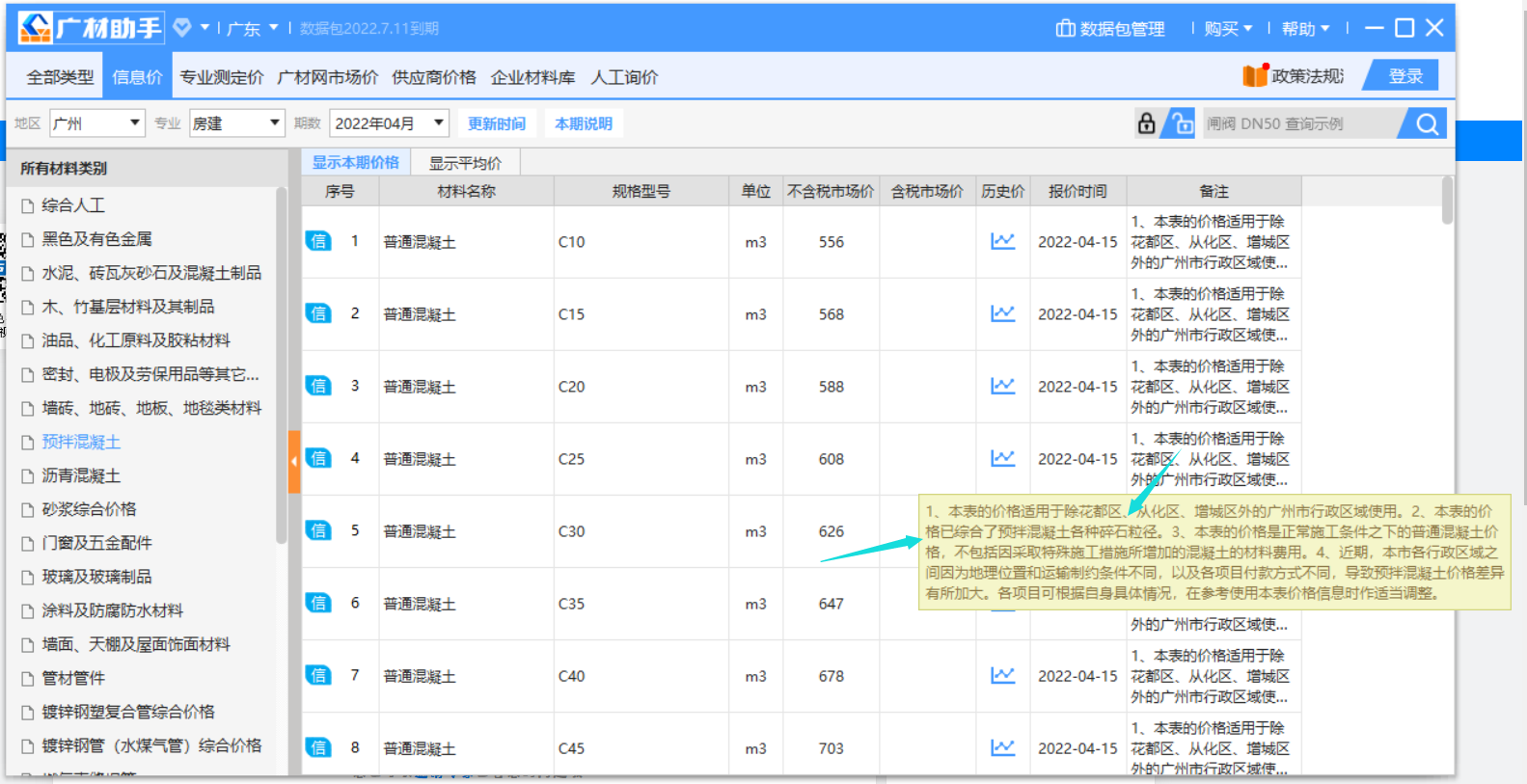Open the 广东 province dropdown
The height and width of the screenshot is (784, 1527).
coord(253,29)
